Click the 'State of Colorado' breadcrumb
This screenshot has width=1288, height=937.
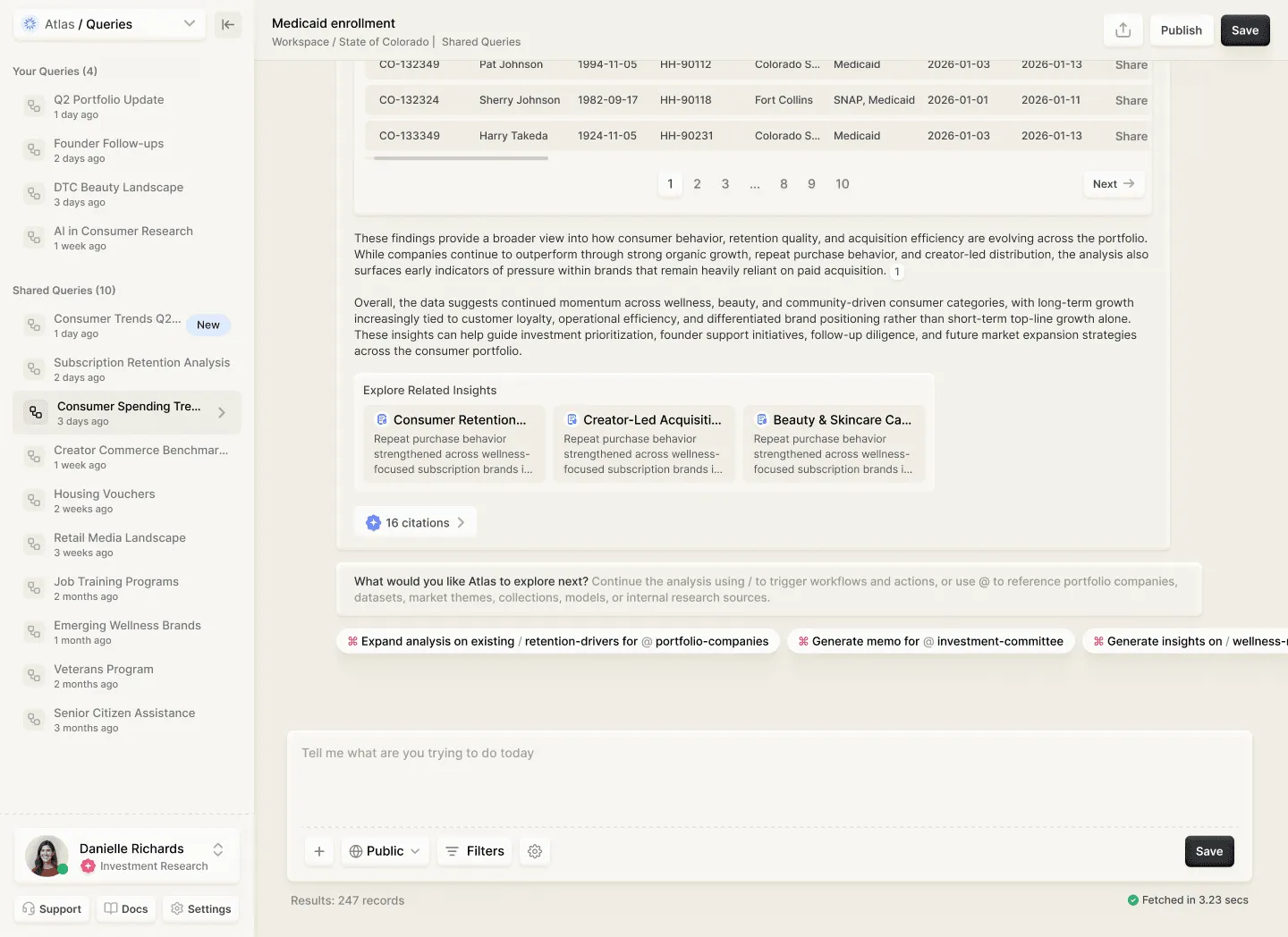coord(384,42)
